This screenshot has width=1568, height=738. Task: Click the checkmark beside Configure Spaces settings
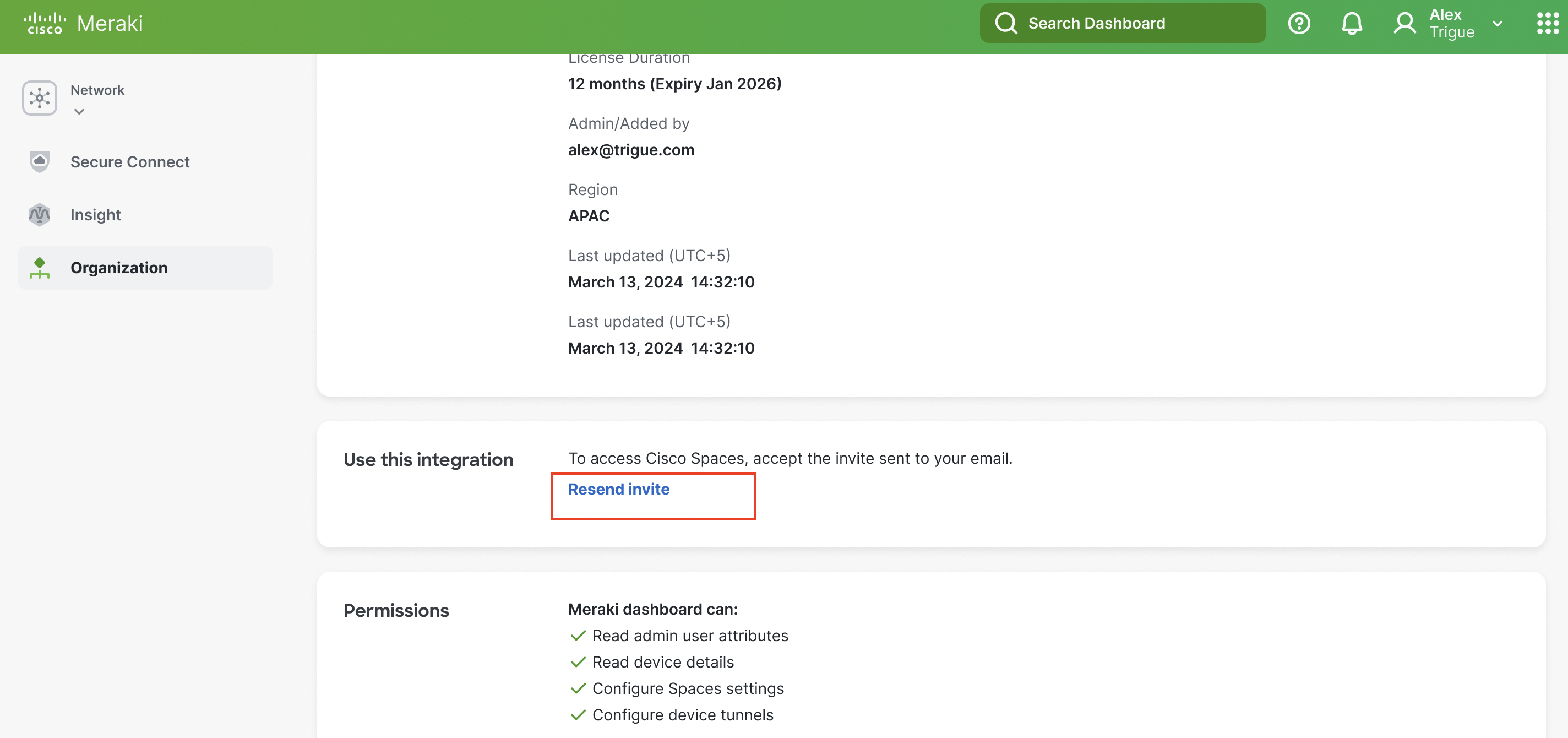click(x=578, y=688)
